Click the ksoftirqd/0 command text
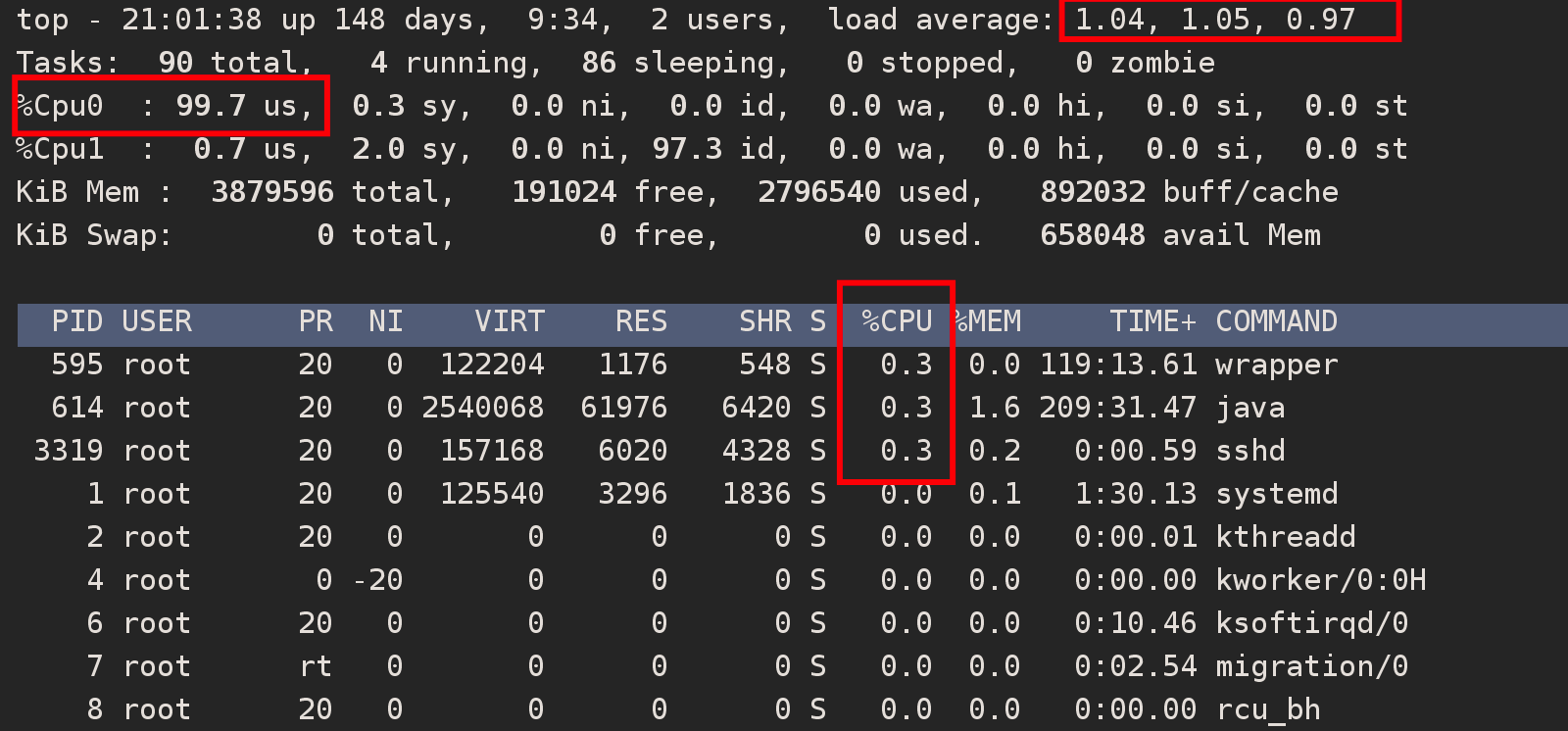1568x731 pixels. (x=1311, y=623)
